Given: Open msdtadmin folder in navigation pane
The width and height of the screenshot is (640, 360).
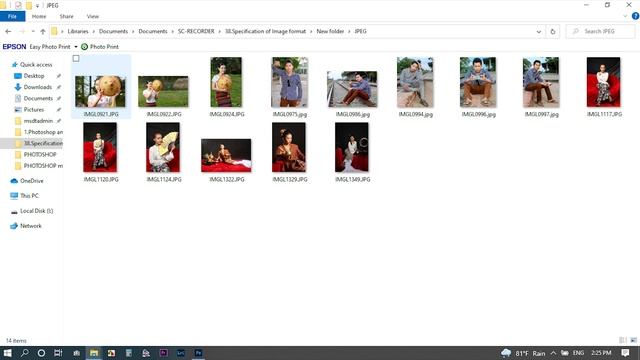Looking at the screenshot, I should tap(38, 121).
